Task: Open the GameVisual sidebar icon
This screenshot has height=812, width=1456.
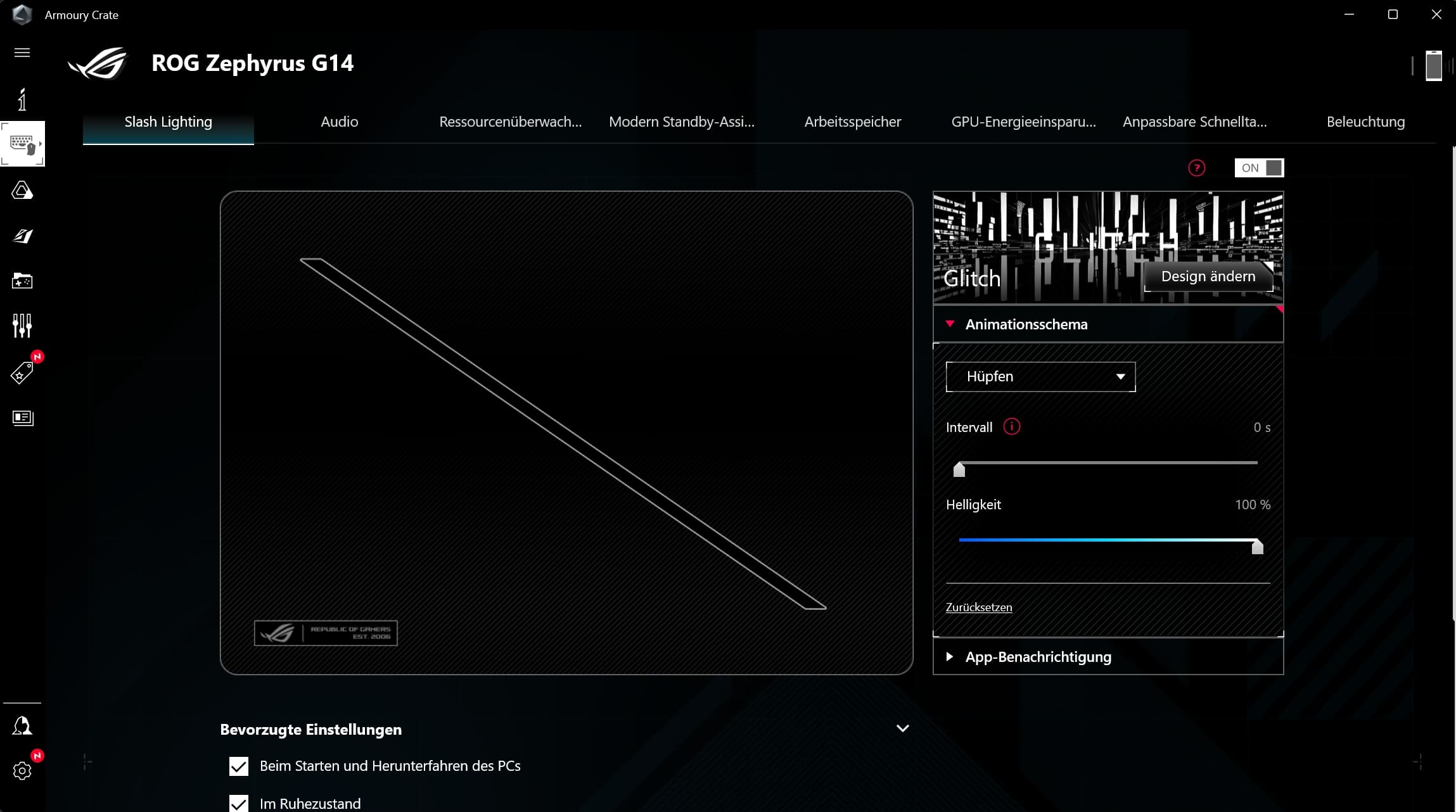Action: click(22, 236)
